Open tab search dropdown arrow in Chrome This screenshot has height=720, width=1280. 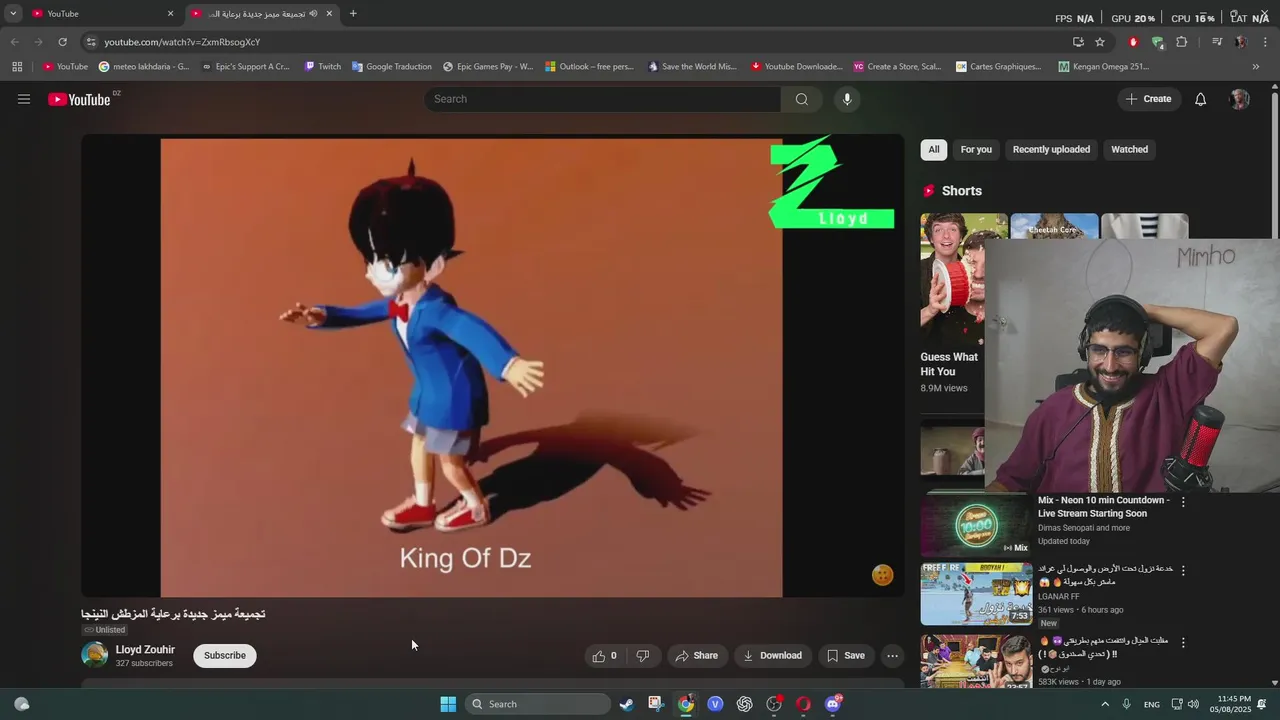(13, 13)
